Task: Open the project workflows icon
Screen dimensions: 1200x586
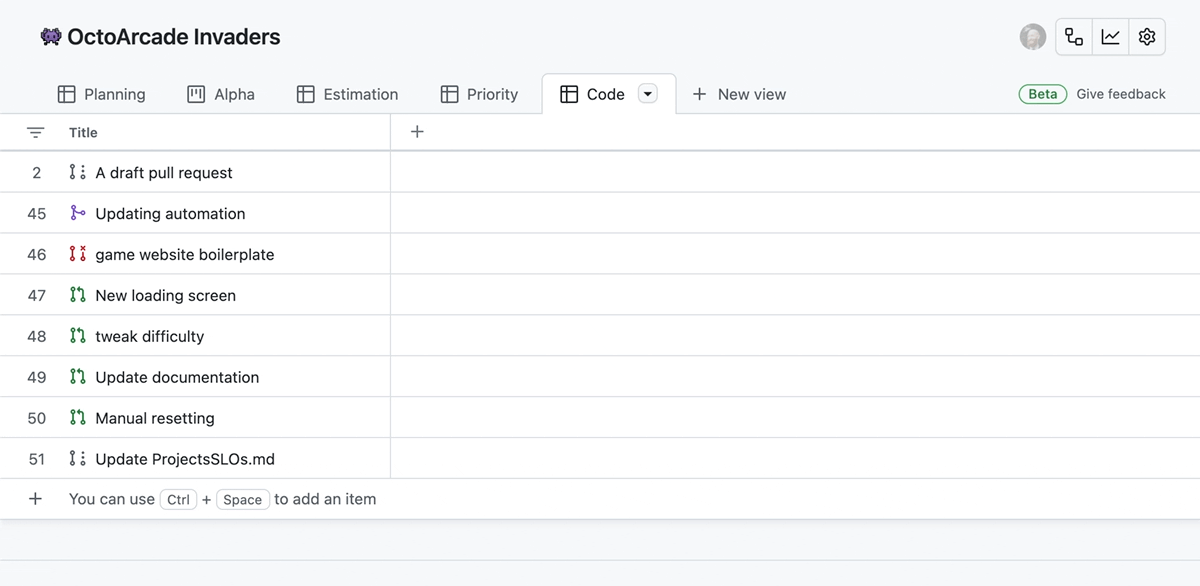Action: (1073, 36)
